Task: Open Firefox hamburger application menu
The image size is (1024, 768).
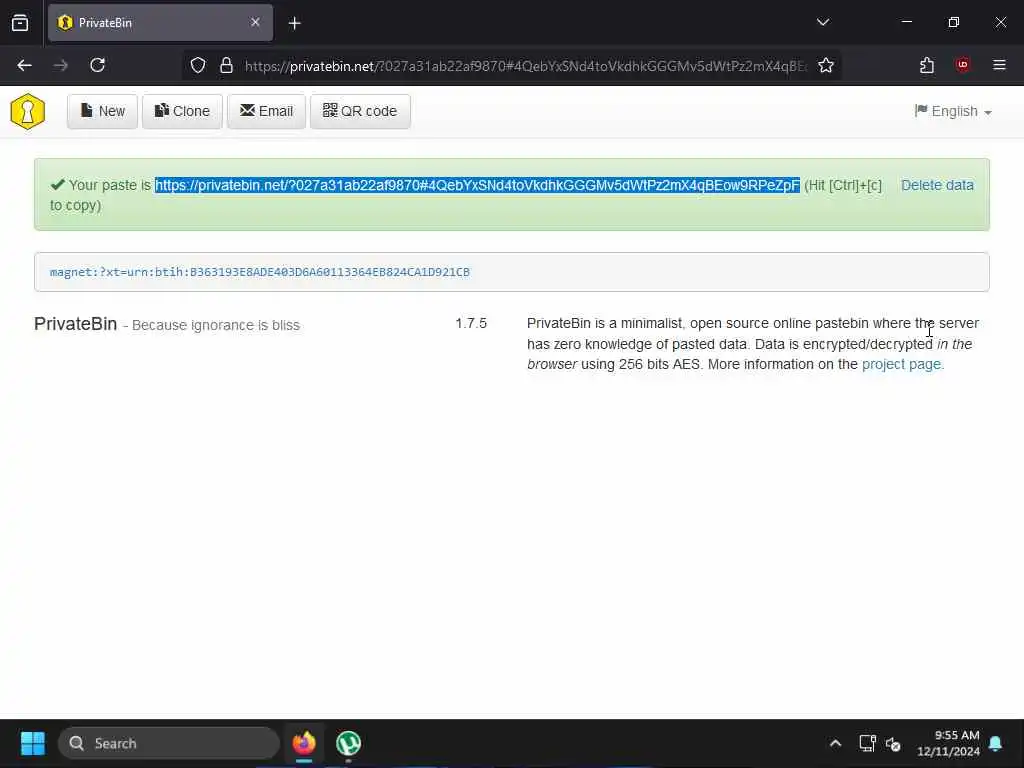Action: 999,65
